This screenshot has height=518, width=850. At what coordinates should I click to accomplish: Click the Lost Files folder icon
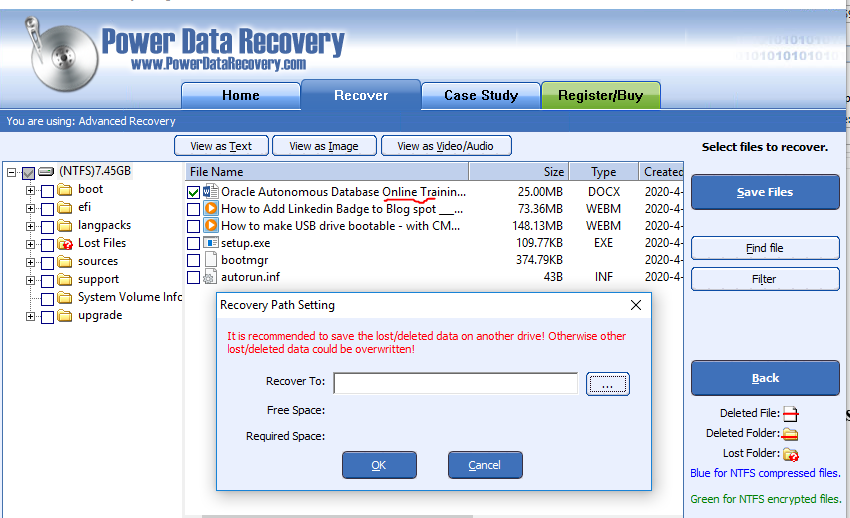[x=65, y=243]
